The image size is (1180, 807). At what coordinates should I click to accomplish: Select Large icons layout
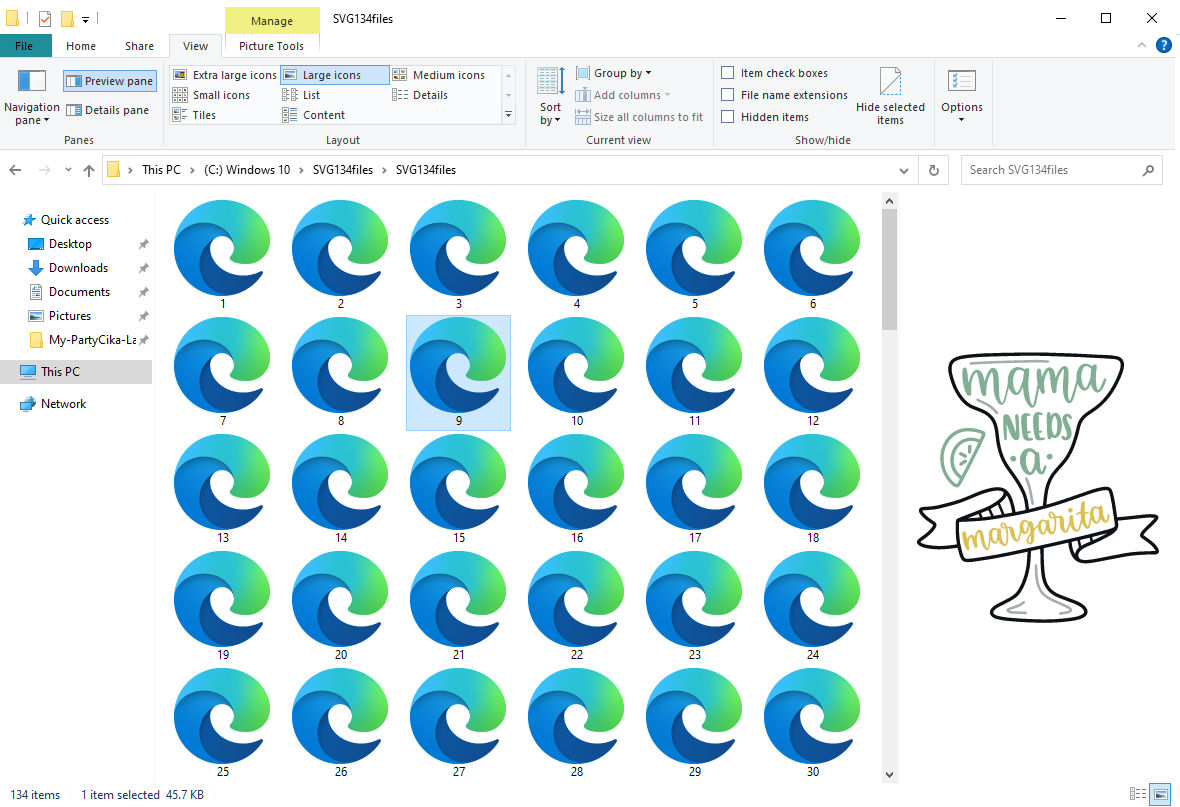coord(335,75)
